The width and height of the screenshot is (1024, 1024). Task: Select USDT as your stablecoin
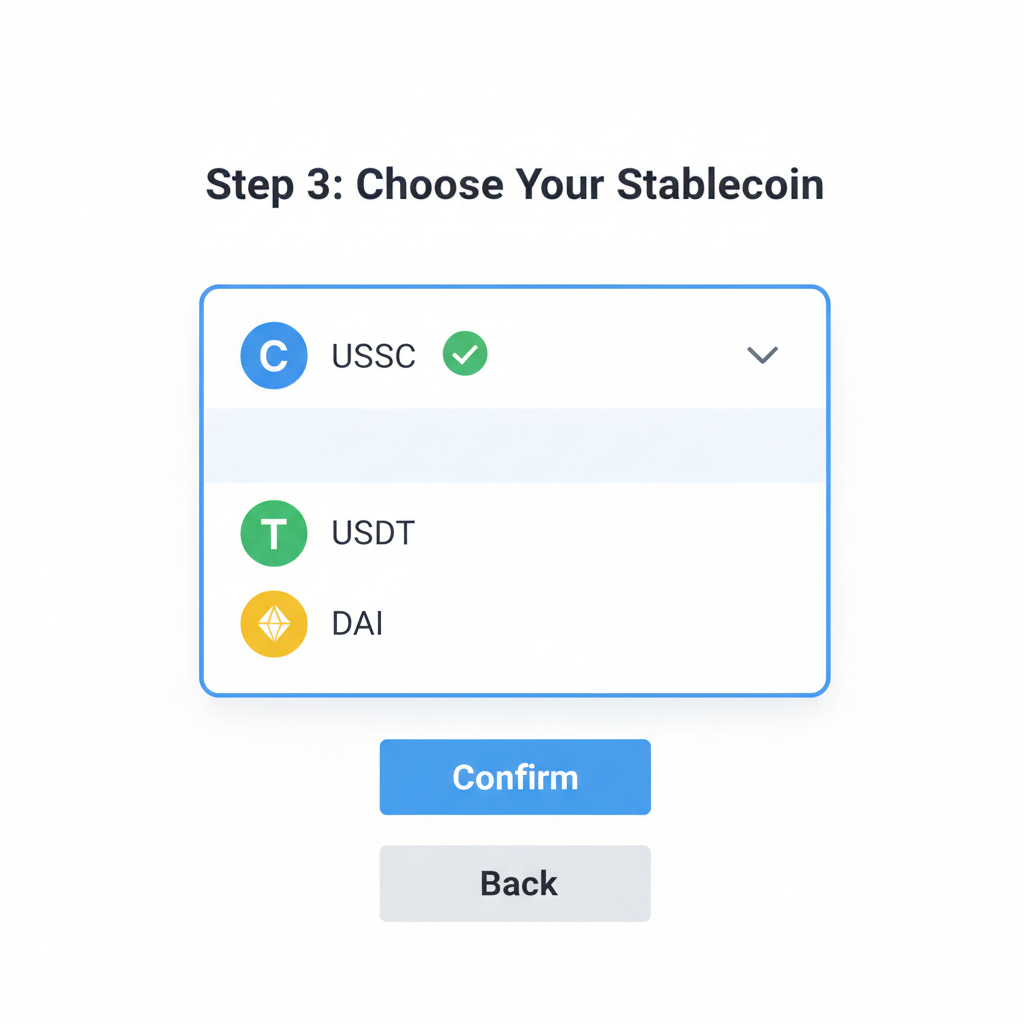point(373,533)
